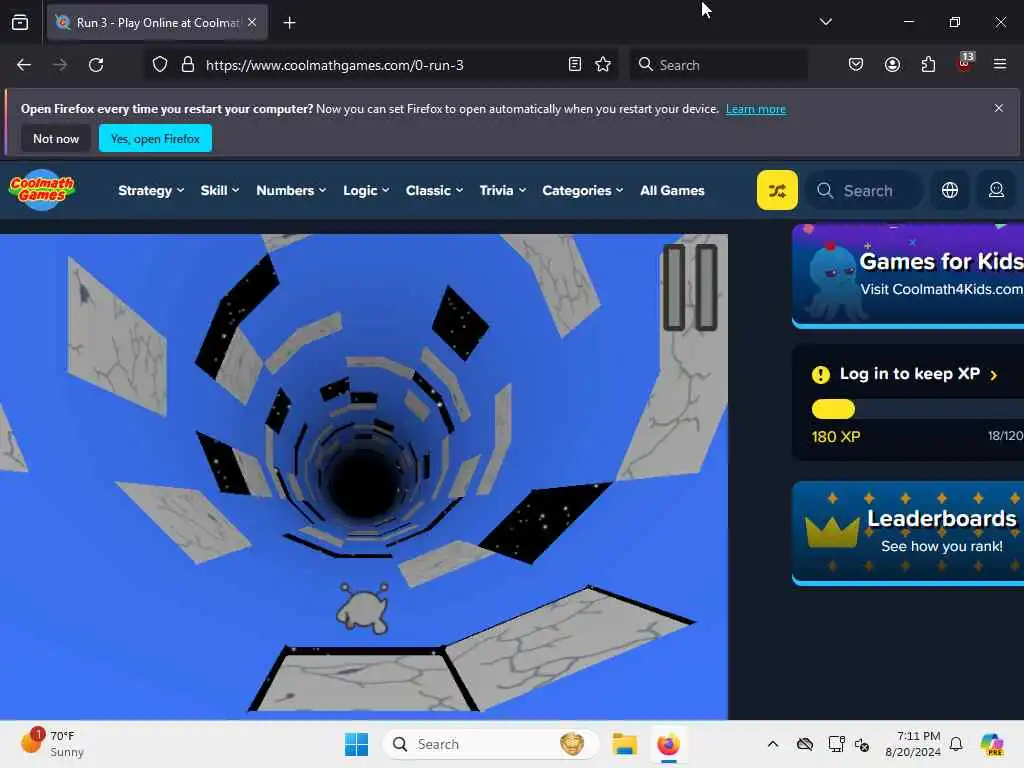The width and height of the screenshot is (1024, 768).
Task: Open weather widget showing 70°F Sunny
Action: [52, 744]
